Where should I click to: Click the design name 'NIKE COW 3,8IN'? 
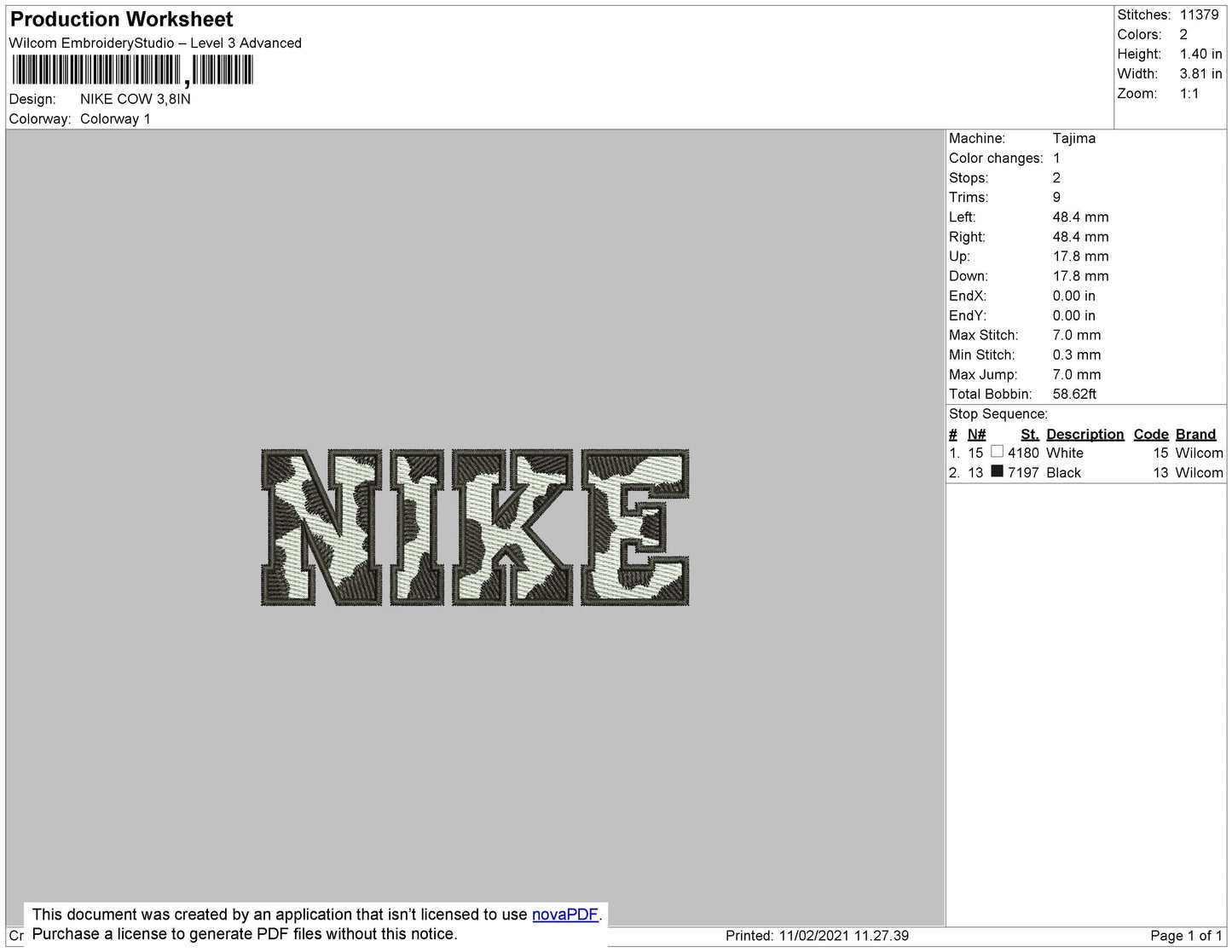pyautogui.click(x=136, y=99)
